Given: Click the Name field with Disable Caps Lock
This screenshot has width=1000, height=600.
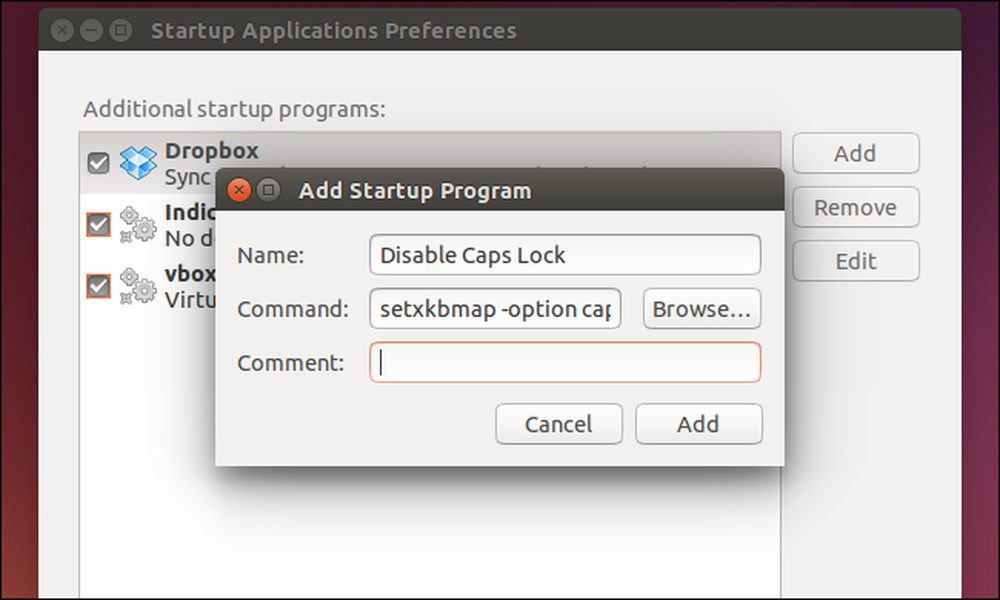Looking at the screenshot, I should 565,255.
